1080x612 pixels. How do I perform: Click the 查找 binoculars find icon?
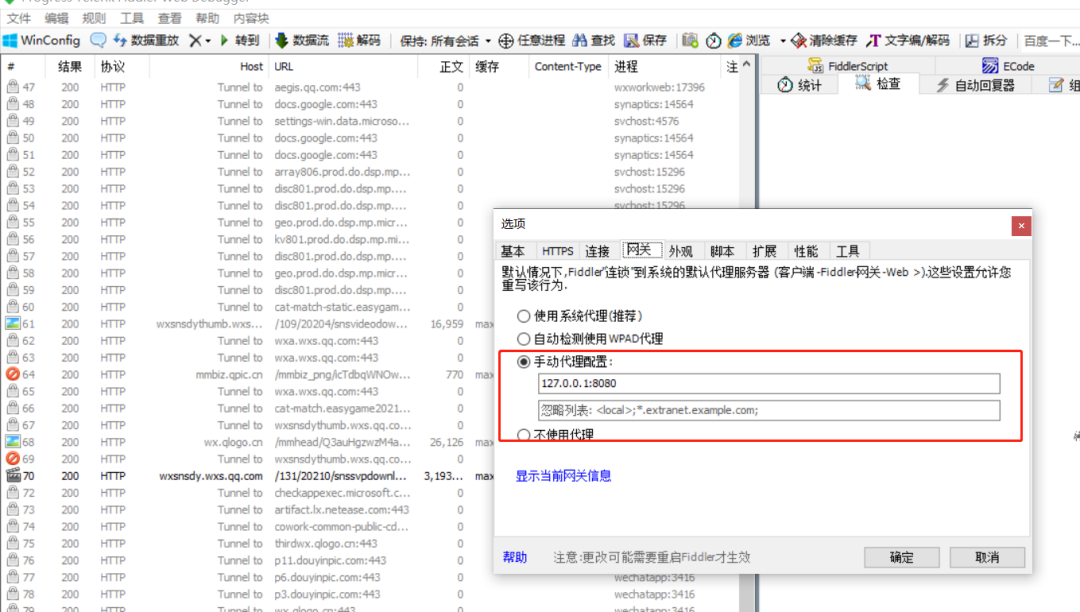coord(579,41)
